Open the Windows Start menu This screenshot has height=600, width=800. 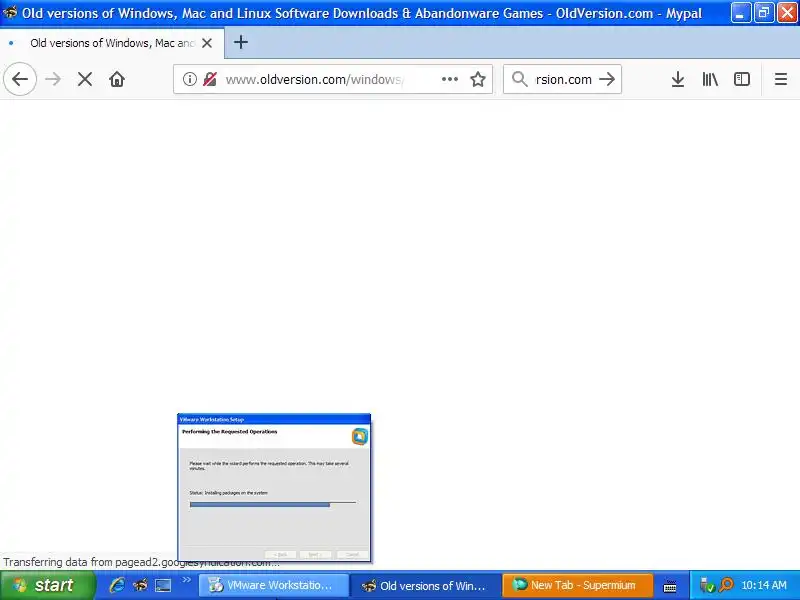click(x=47, y=585)
